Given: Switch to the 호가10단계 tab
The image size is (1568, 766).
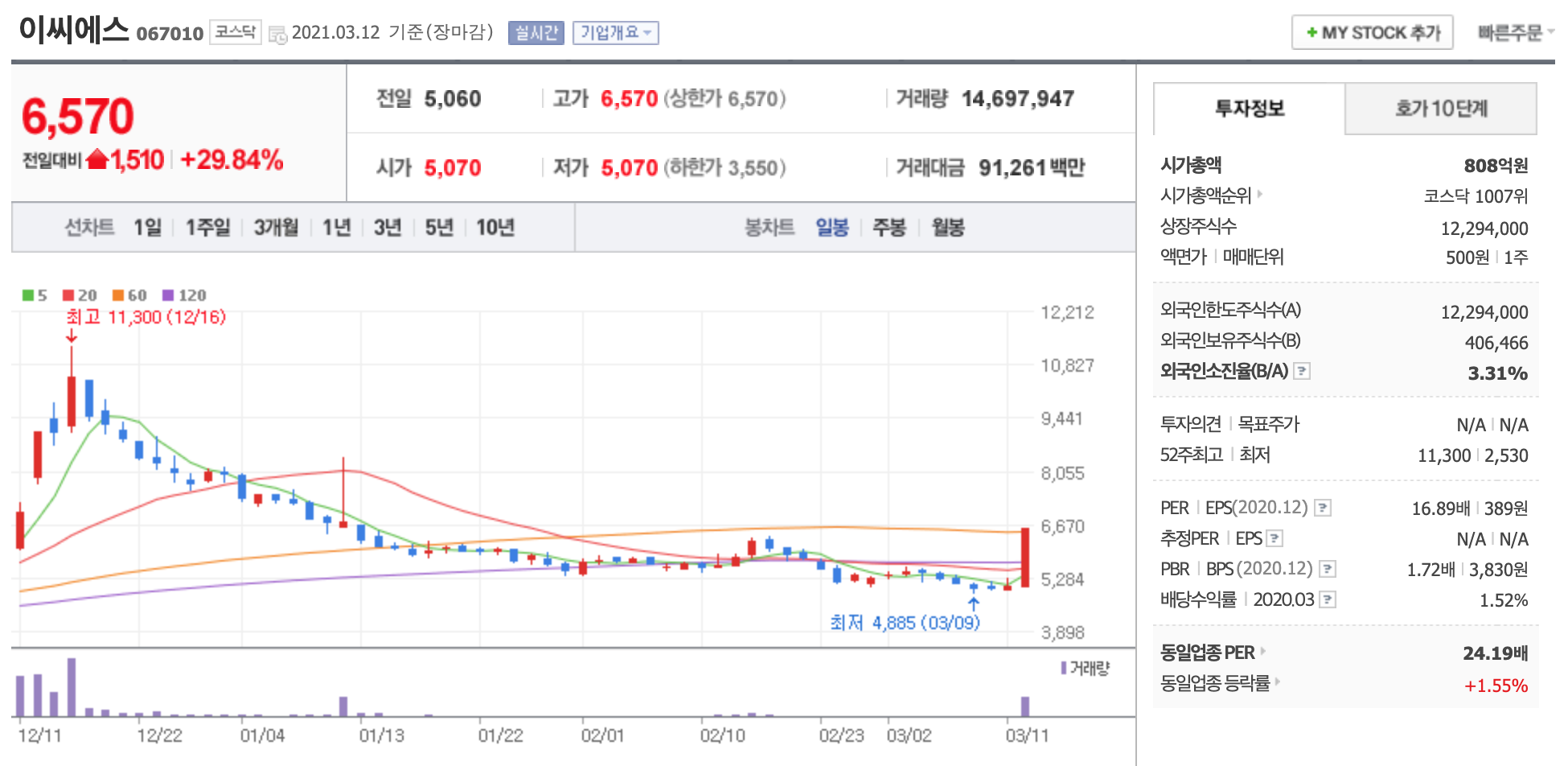Looking at the screenshot, I should [1441, 109].
